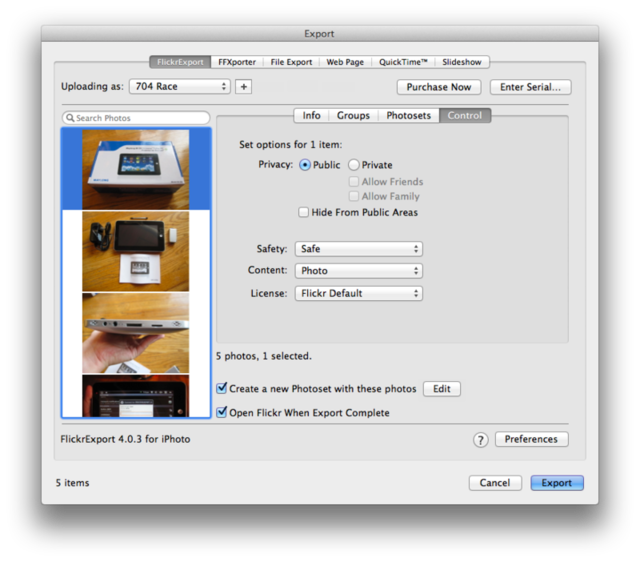Click the Search Photos field
Screen dimensions: 640x562
tap(136, 118)
